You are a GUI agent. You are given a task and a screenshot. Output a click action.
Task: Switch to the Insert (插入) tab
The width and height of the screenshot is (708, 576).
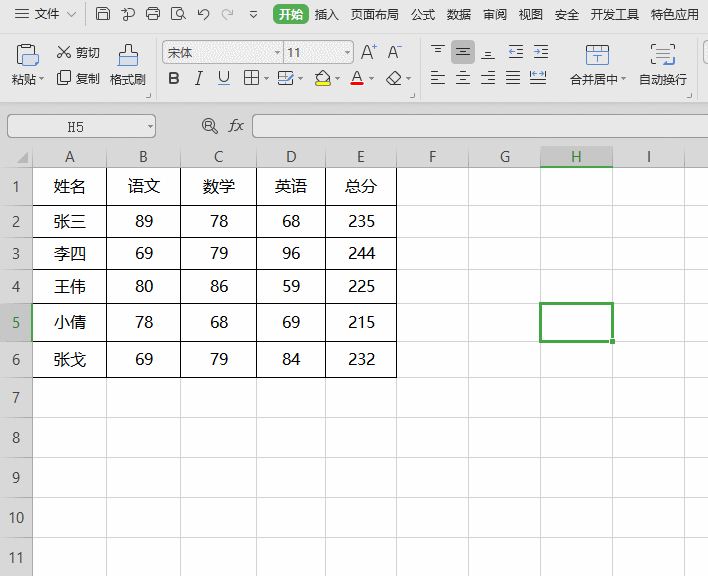(327, 15)
